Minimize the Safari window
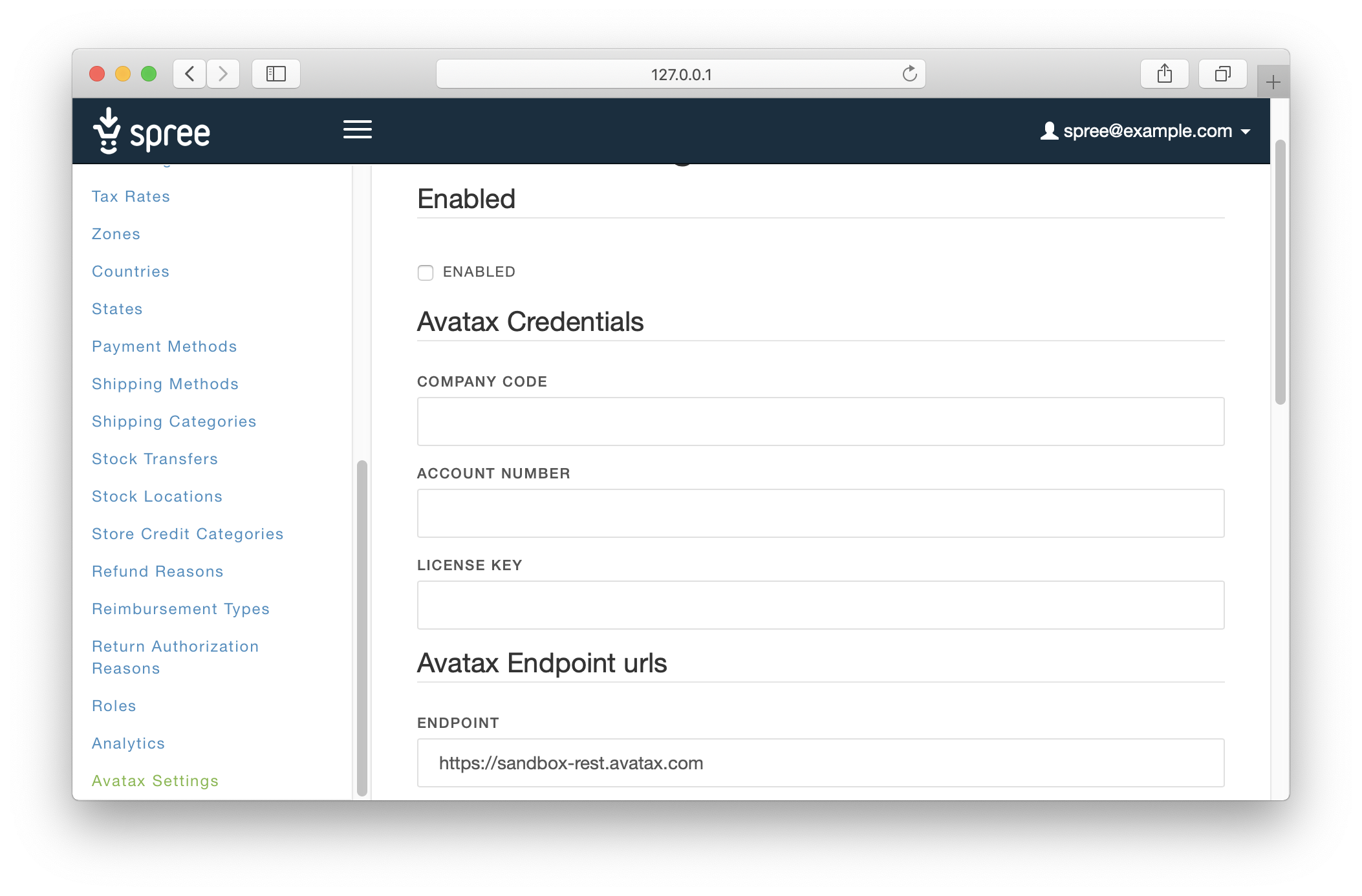Image resolution: width=1362 pixels, height=896 pixels. [x=123, y=74]
